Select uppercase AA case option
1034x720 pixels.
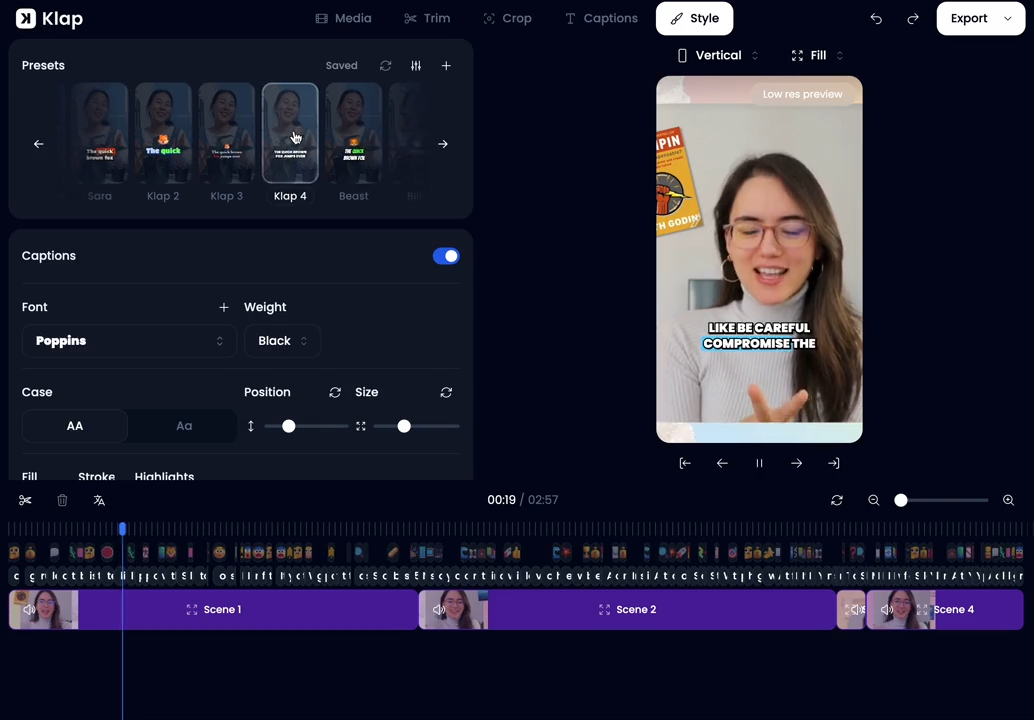coord(75,426)
